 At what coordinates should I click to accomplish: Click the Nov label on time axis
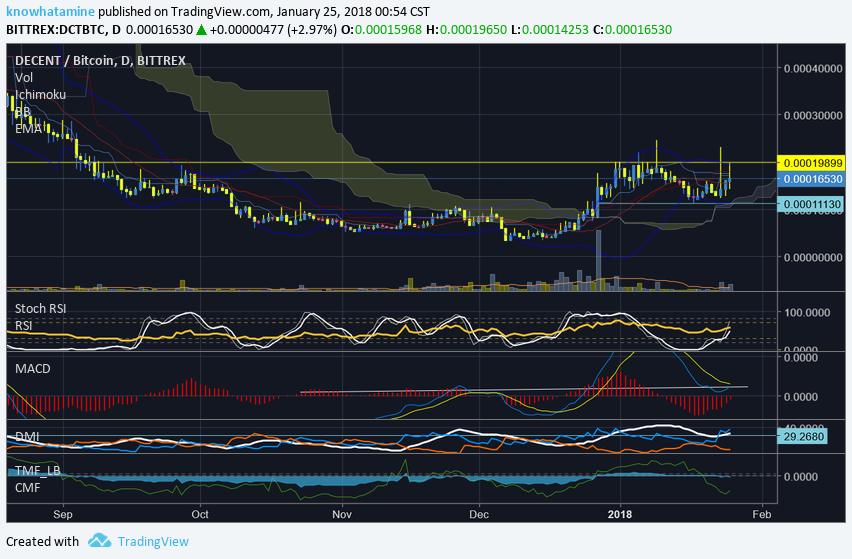(x=342, y=514)
